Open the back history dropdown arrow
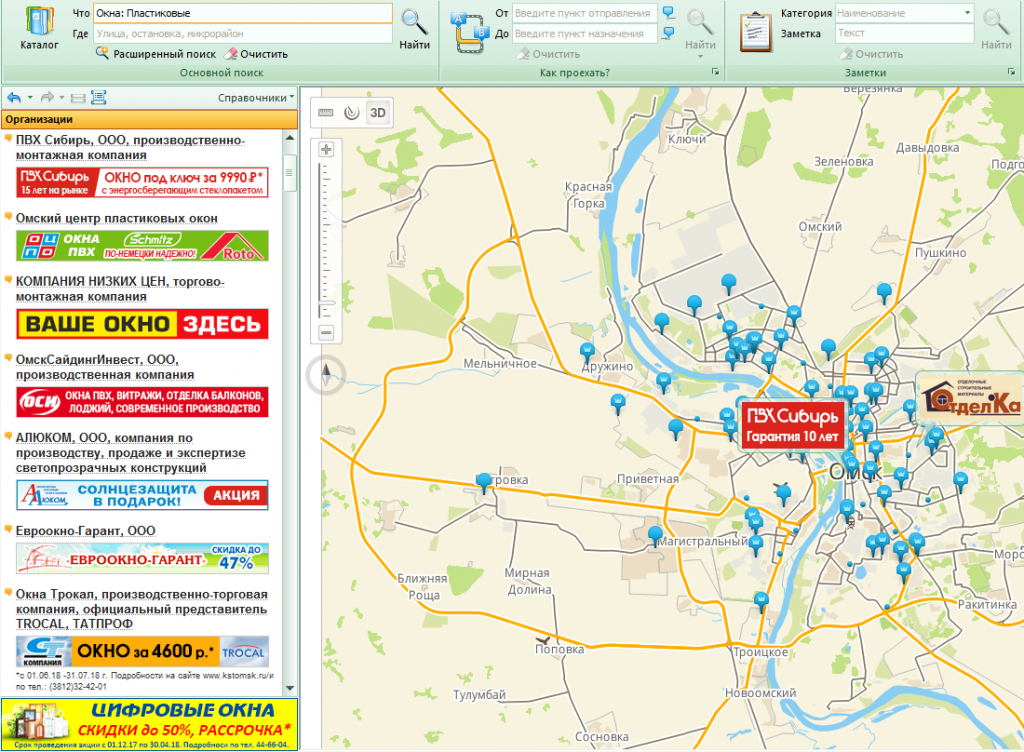This screenshot has height=752, width=1024. pos(30,98)
